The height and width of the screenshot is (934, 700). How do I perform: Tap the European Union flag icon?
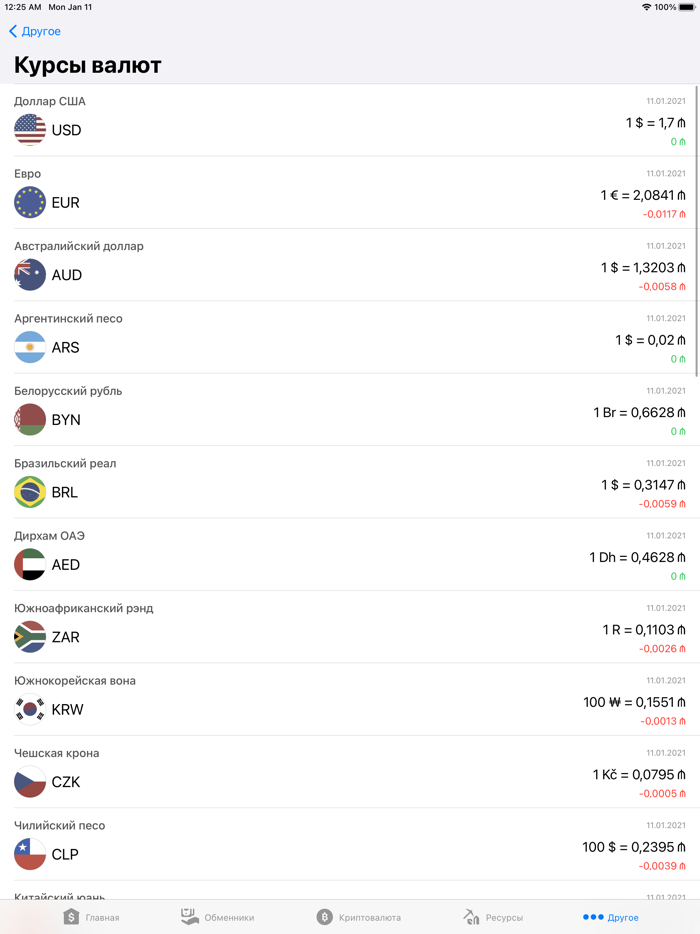coord(30,202)
